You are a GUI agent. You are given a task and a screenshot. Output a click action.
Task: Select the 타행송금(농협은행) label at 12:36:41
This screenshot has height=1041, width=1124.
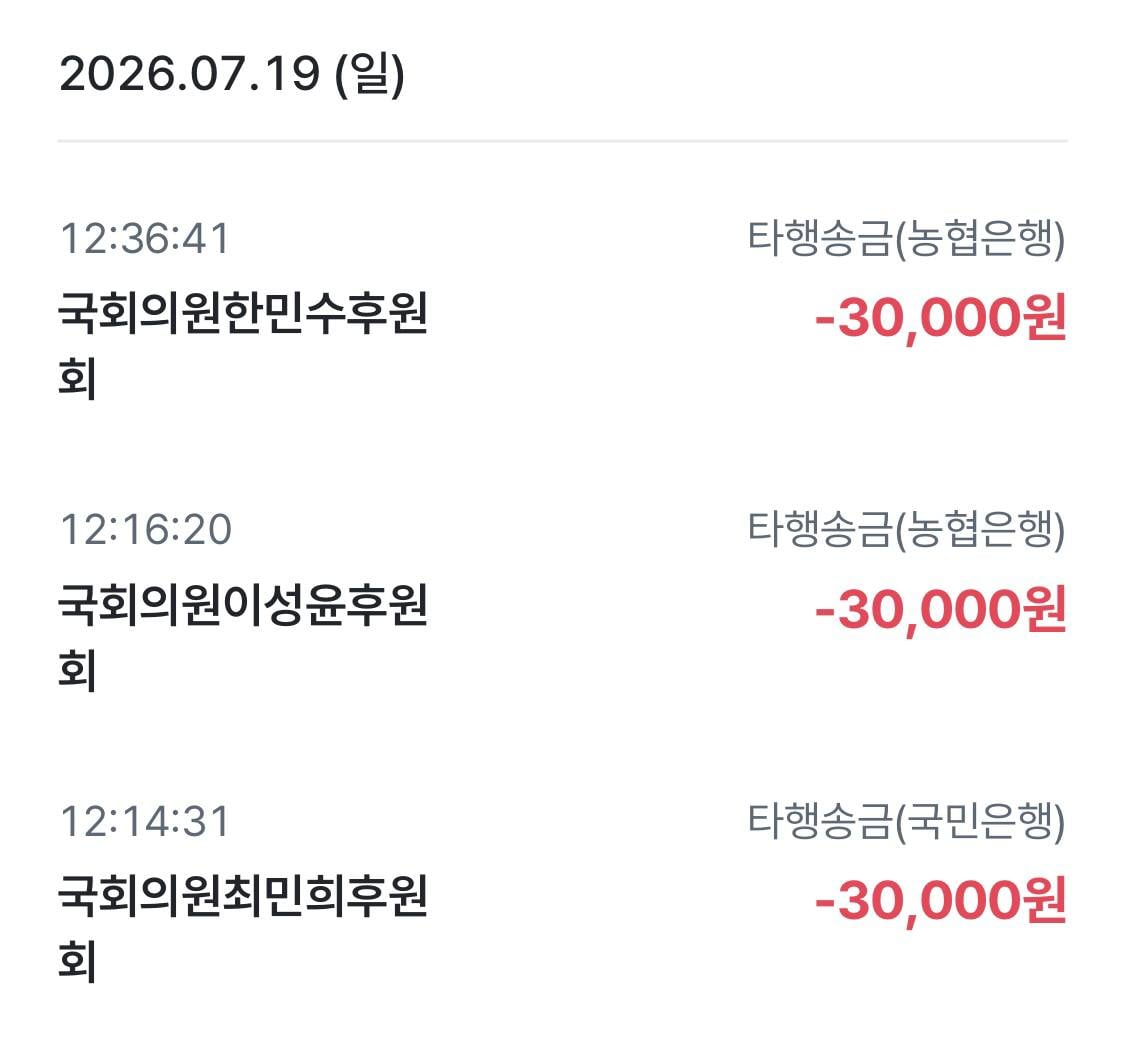(906, 239)
